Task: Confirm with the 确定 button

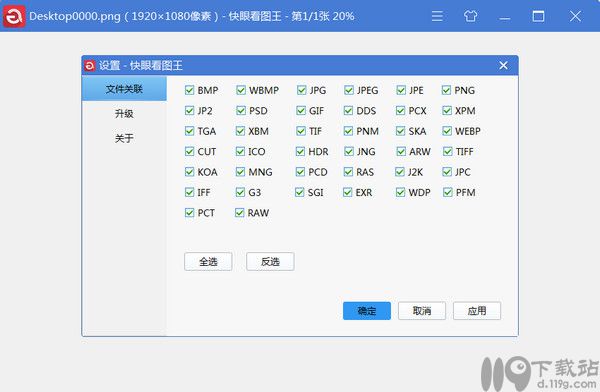Action: click(367, 310)
